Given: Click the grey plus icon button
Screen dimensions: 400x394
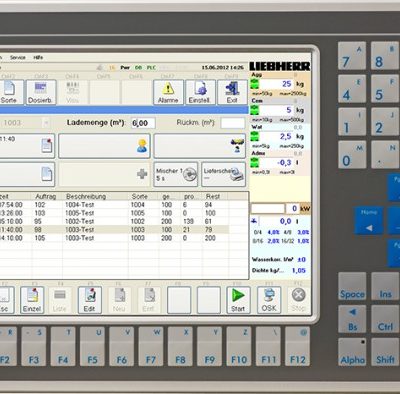Looking at the screenshot, I should (x=104, y=174).
